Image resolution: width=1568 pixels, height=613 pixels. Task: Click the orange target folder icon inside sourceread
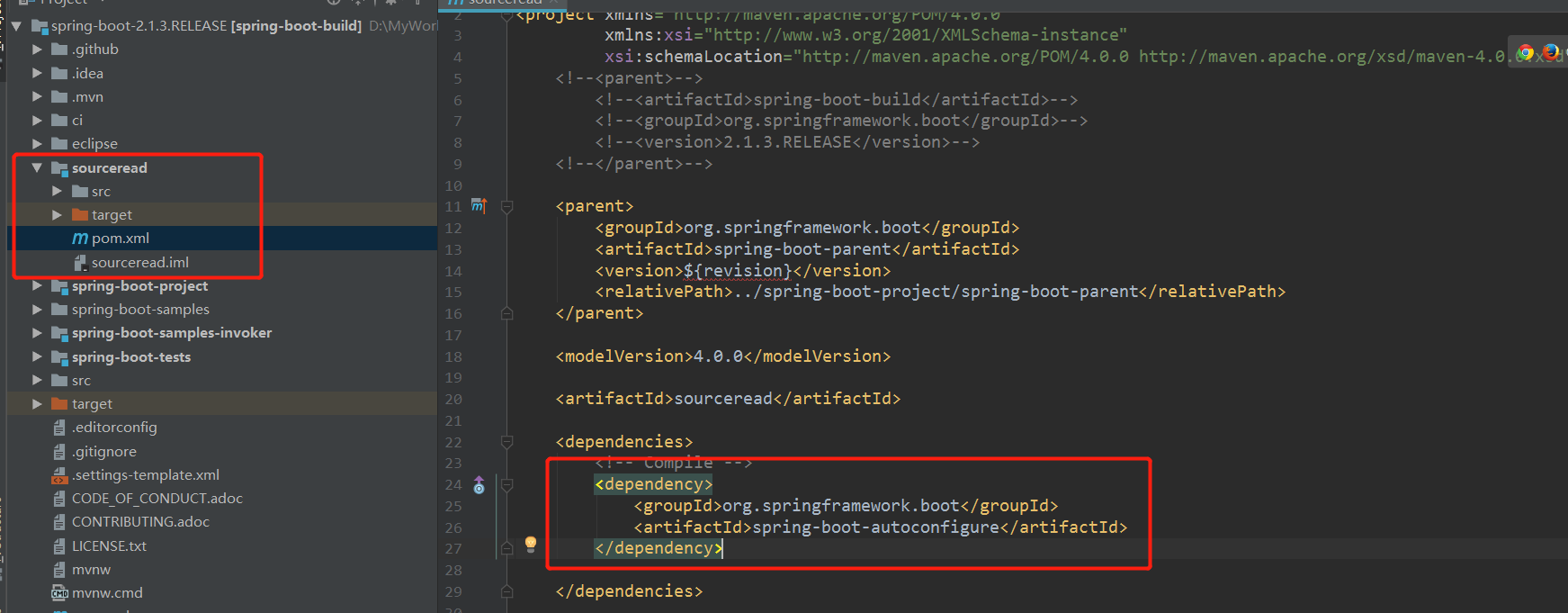80,215
